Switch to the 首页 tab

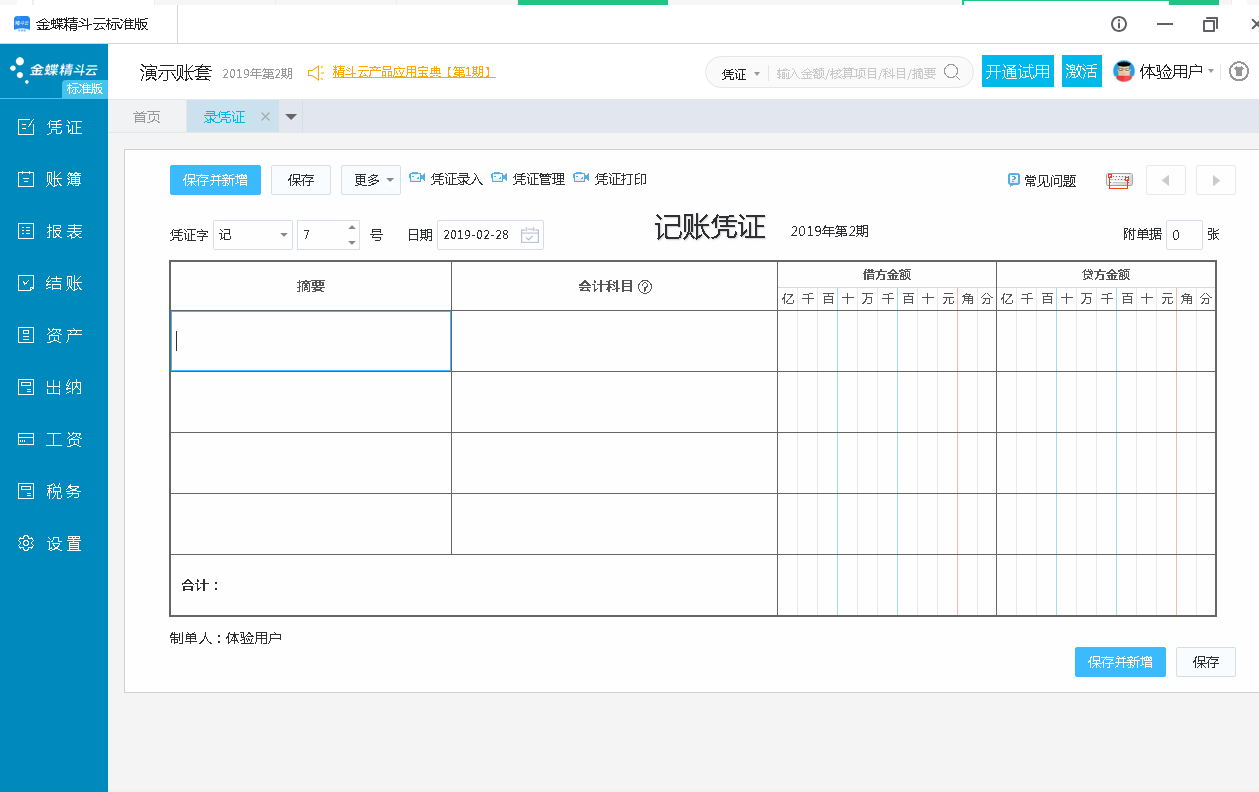pyautogui.click(x=146, y=116)
